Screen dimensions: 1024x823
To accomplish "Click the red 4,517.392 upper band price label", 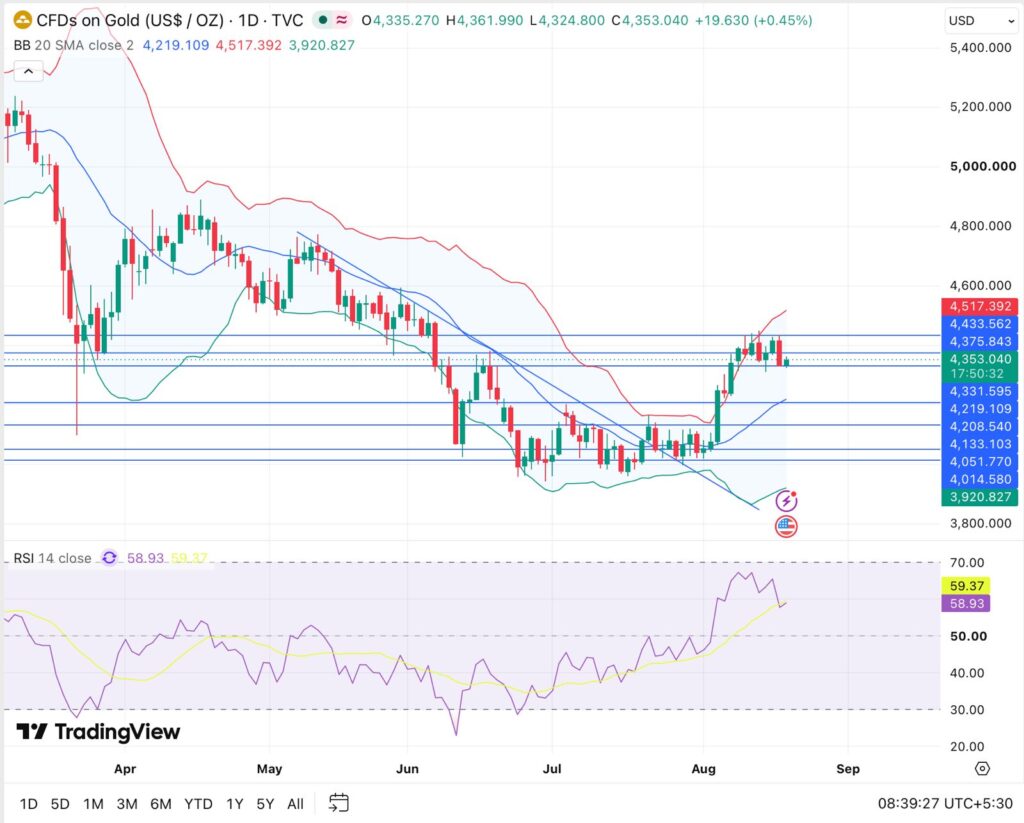I will 980,306.
